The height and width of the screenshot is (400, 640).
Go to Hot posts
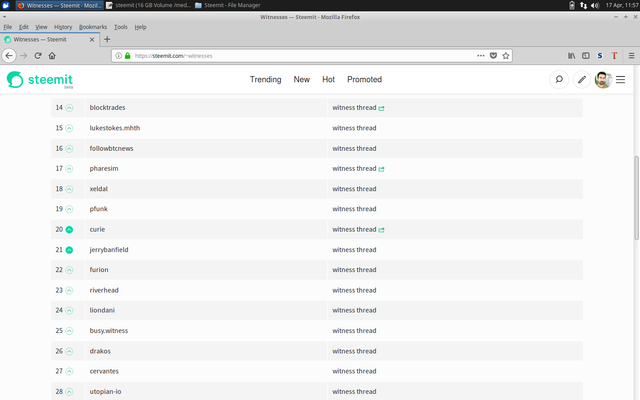click(328, 79)
